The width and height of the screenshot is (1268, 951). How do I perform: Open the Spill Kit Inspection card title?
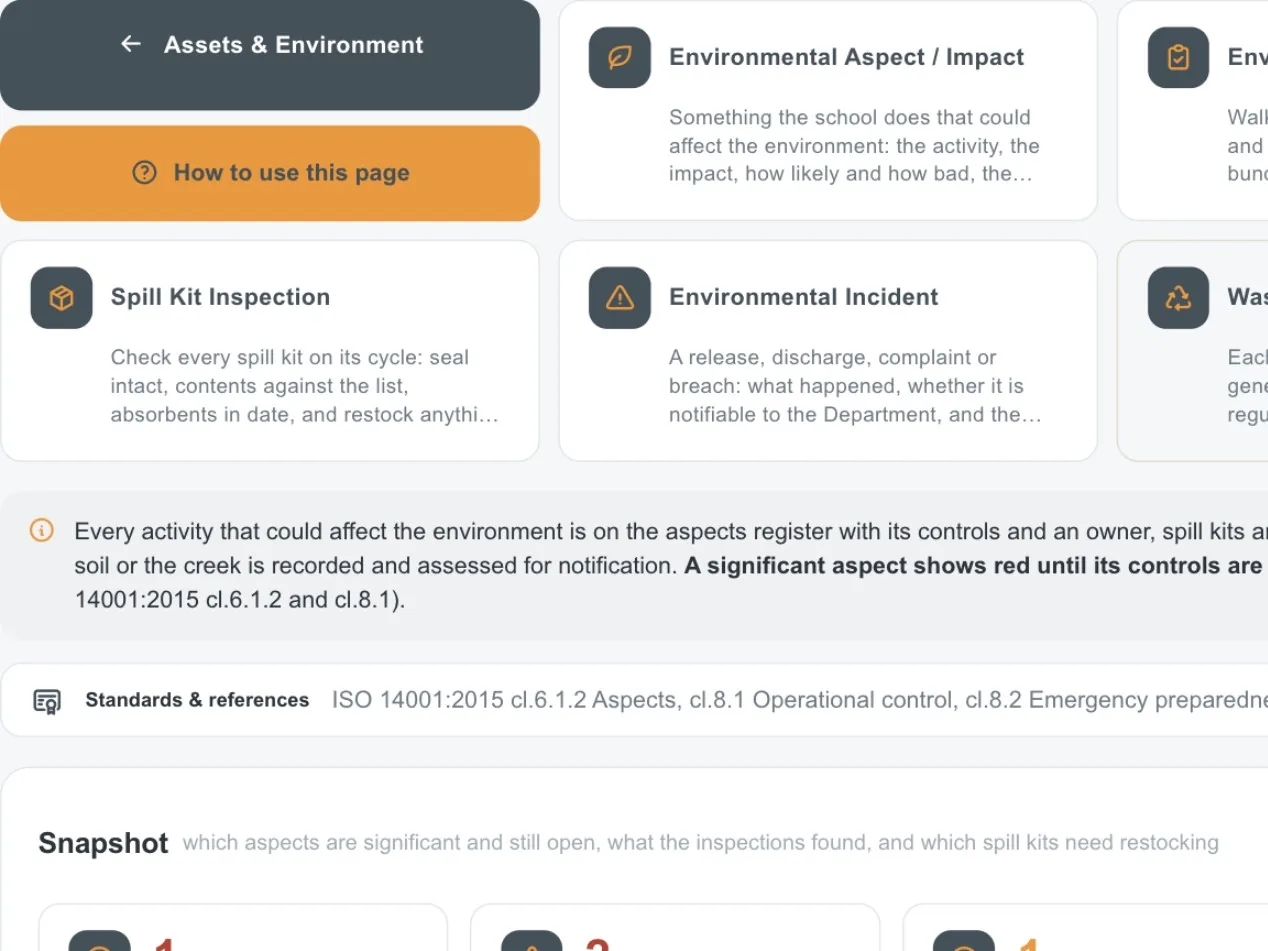point(220,297)
